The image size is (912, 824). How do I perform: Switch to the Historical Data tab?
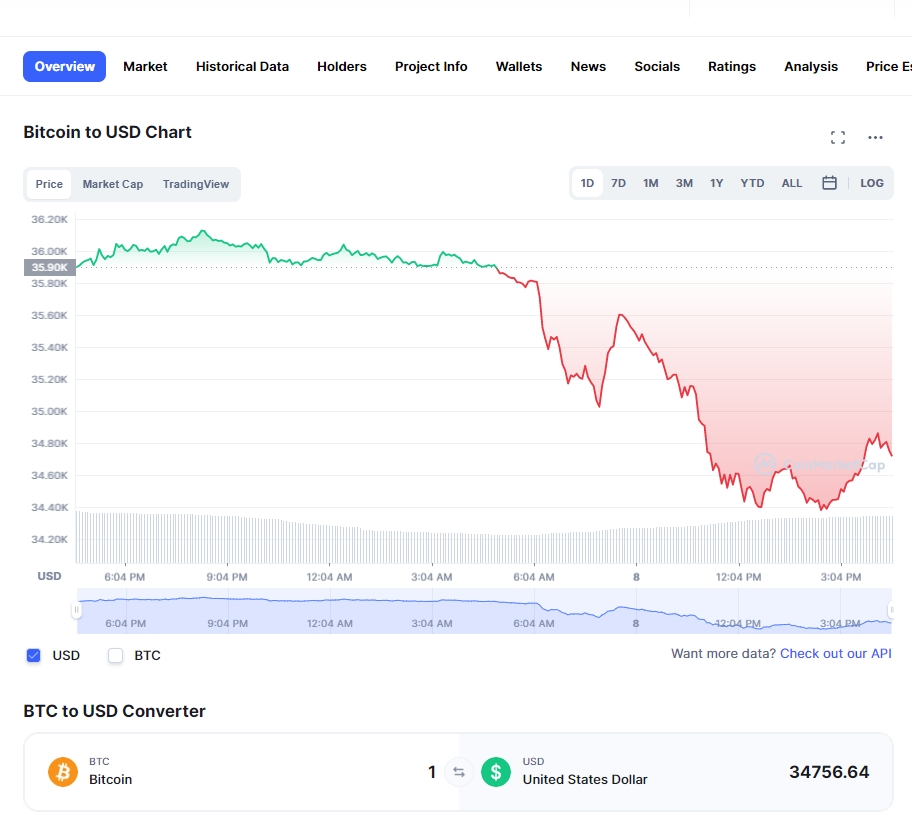click(x=242, y=66)
